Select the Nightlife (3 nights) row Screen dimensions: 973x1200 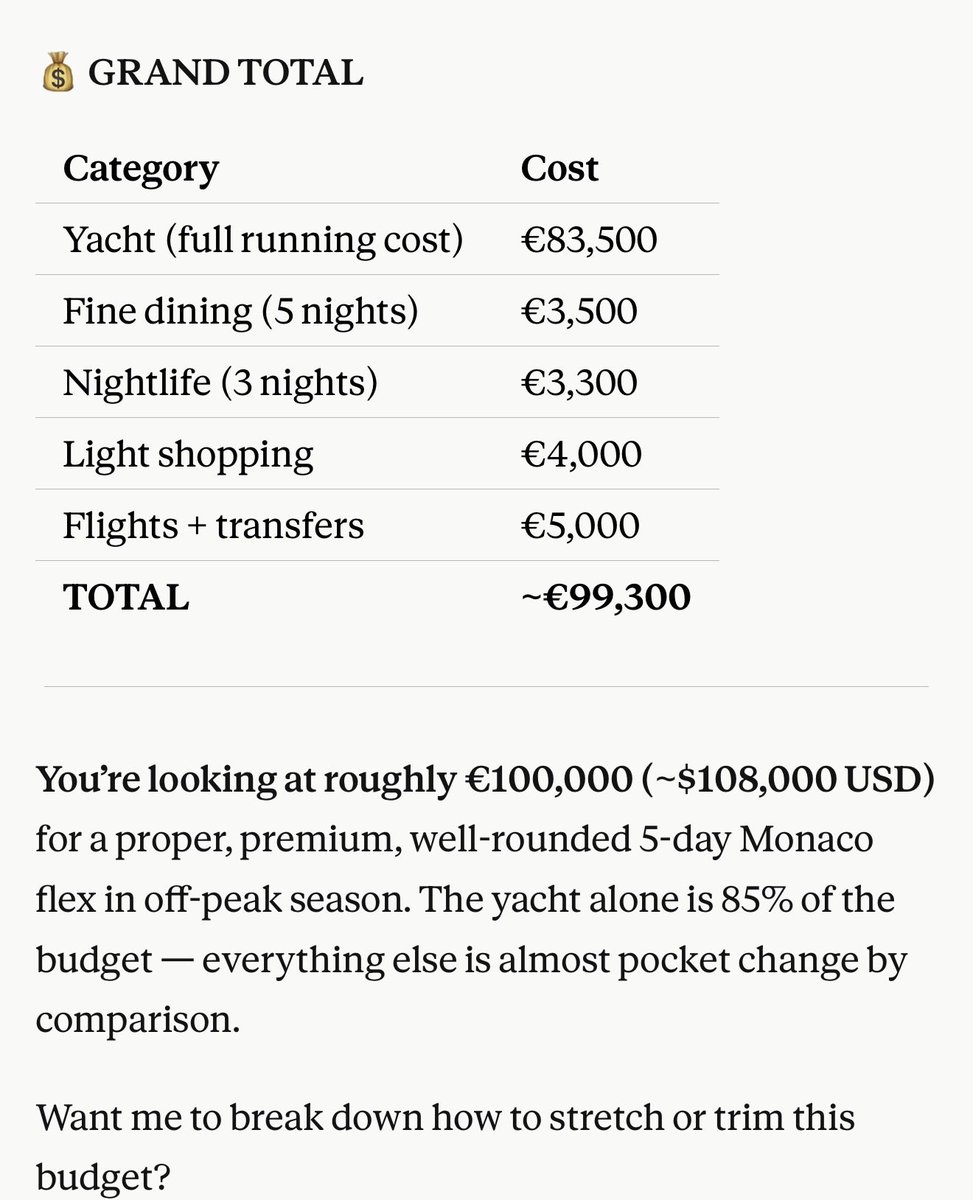pos(377,383)
